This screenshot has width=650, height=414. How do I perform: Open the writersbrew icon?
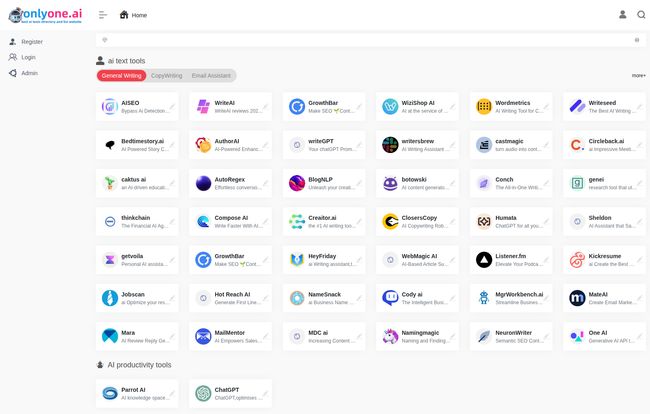(x=390, y=145)
